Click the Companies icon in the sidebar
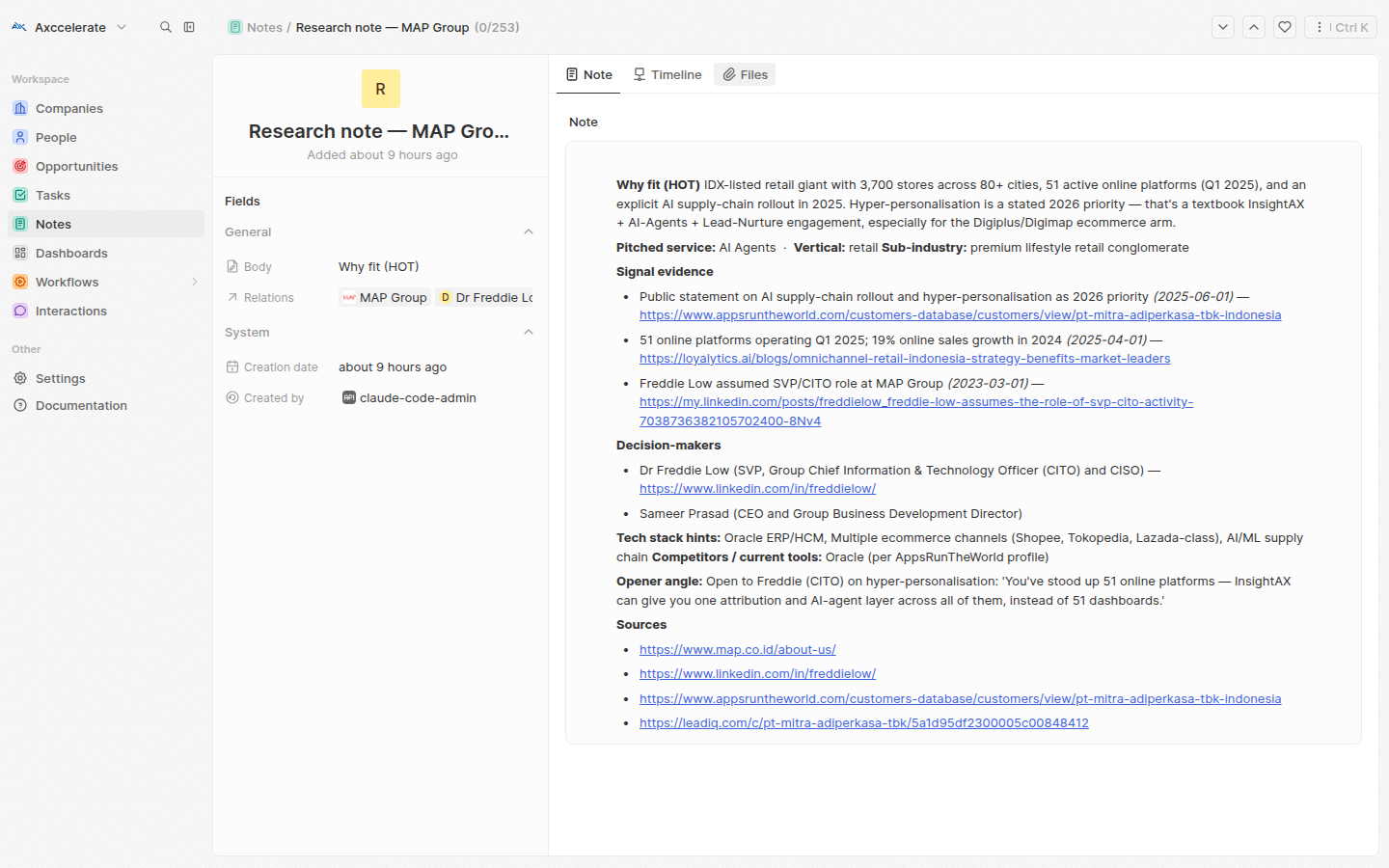The height and width of the screenshot is (868, 1389). 20,108
